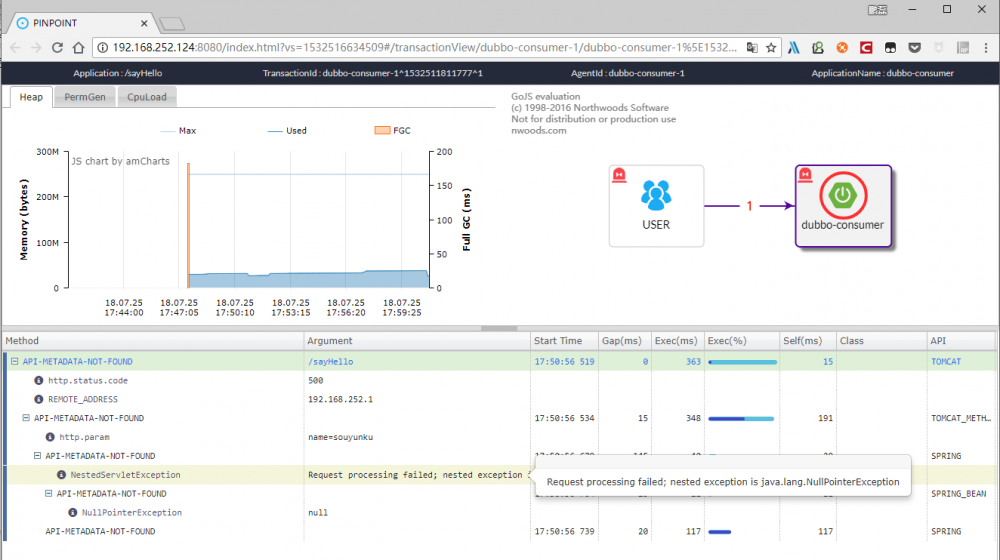Go to the browser home page
This screenshot has width=1000, height=560.
(x=78, y=47)
